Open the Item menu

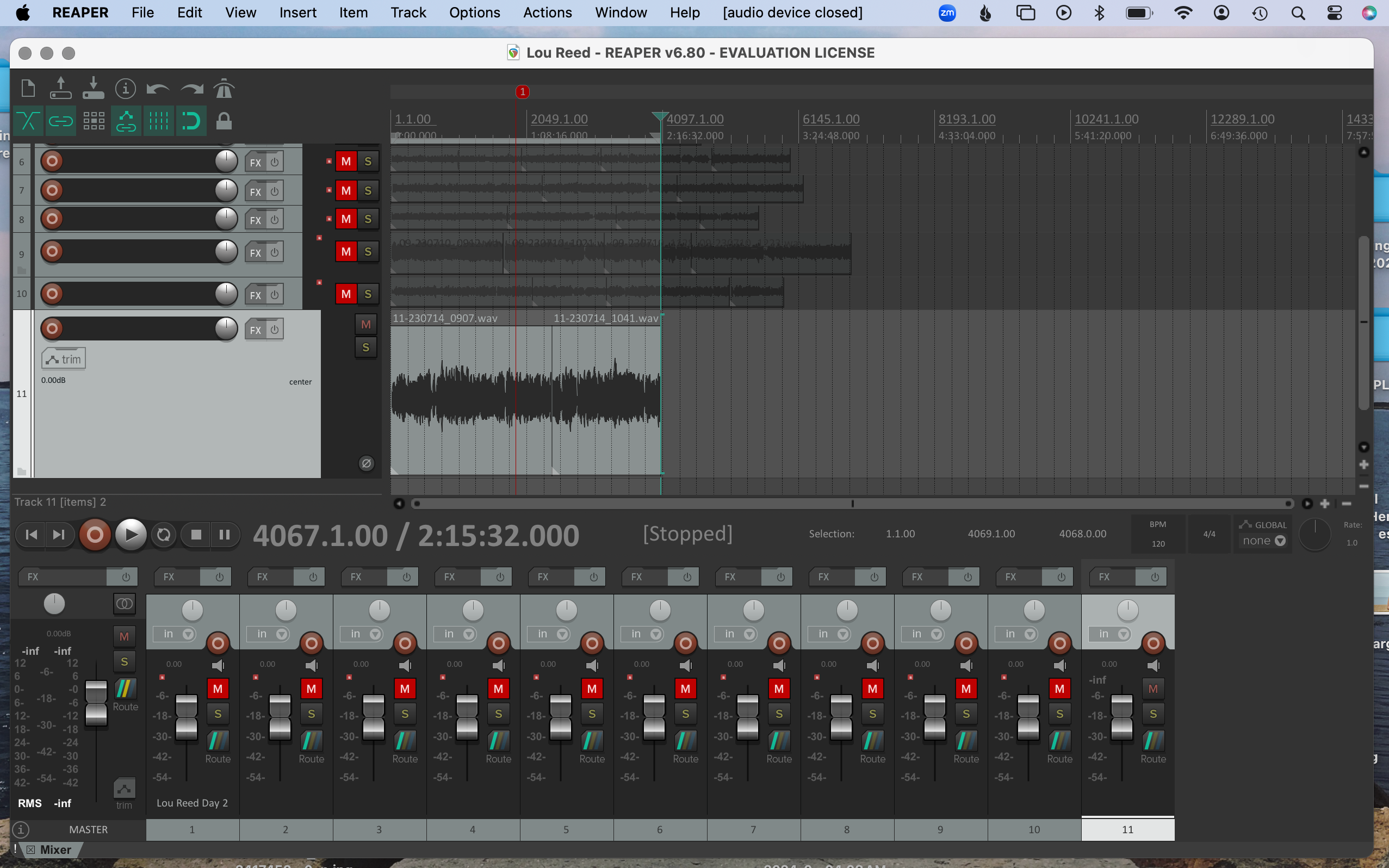(353, 13)
